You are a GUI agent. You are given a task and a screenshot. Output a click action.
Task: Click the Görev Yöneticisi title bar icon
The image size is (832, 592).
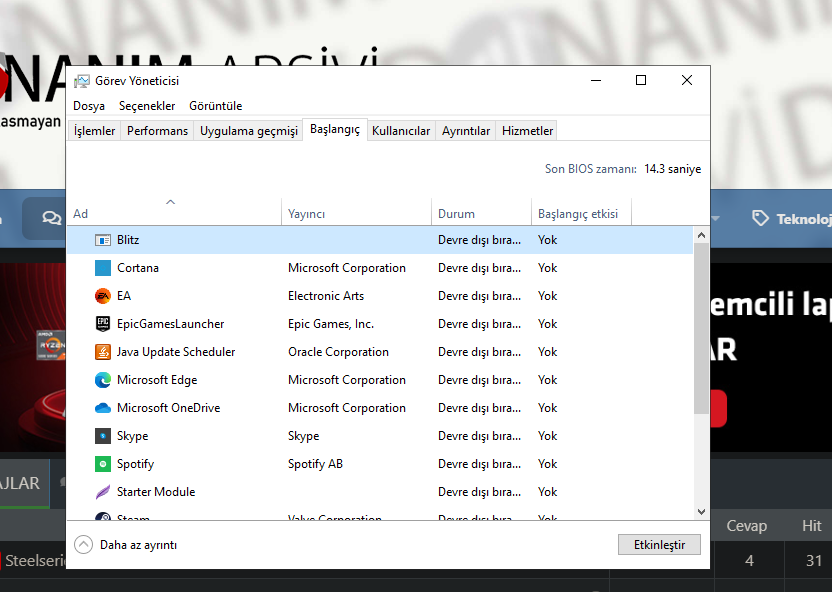click(x=82, y=81)
